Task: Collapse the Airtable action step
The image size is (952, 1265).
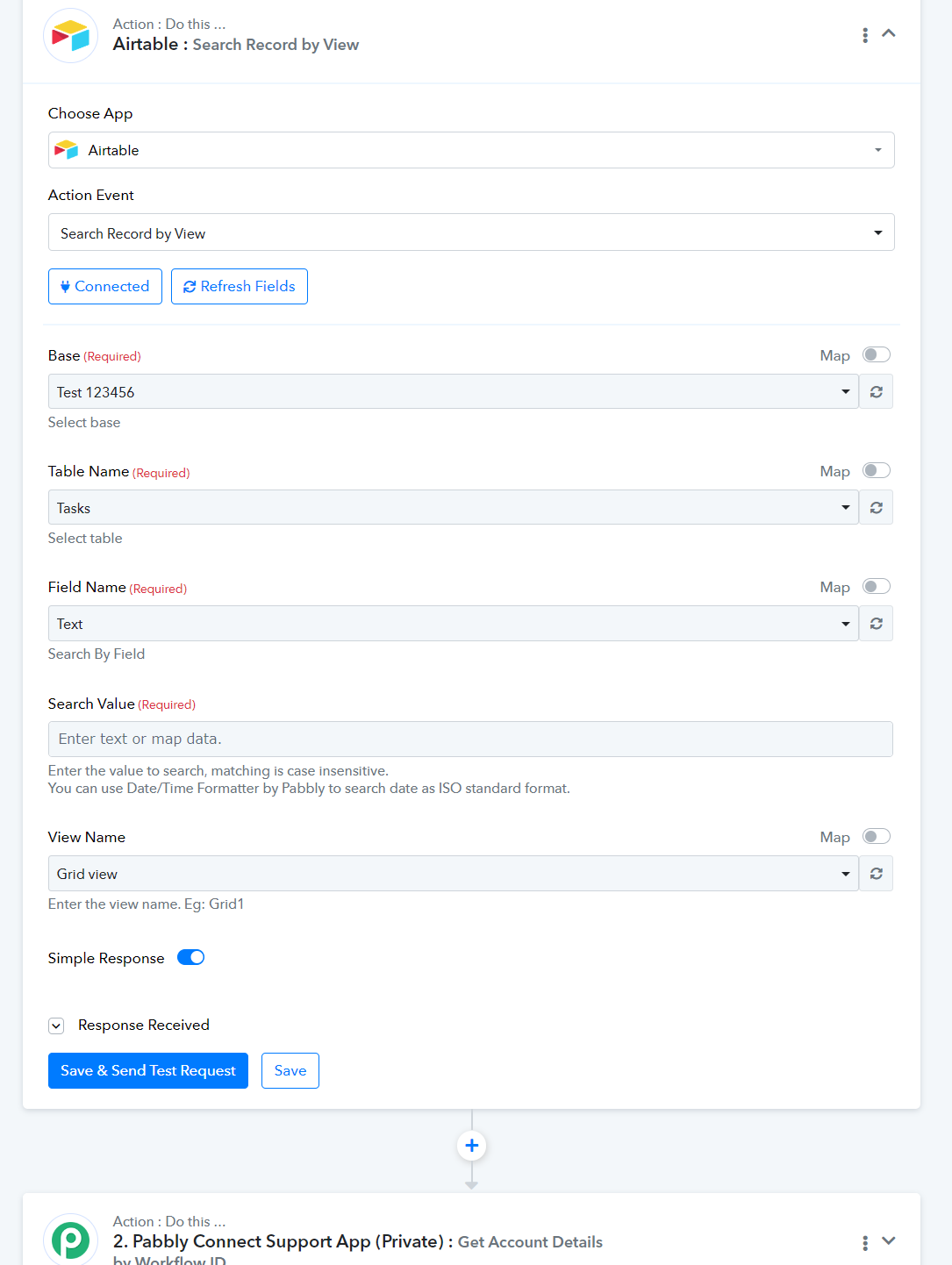Action: (889, 33)
